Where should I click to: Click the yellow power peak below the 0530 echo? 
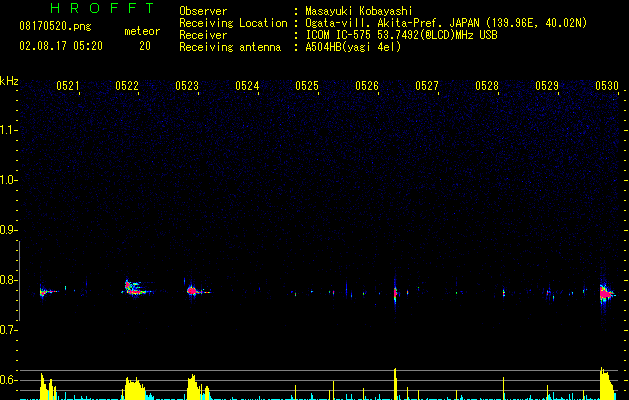(x=607, y=384)
